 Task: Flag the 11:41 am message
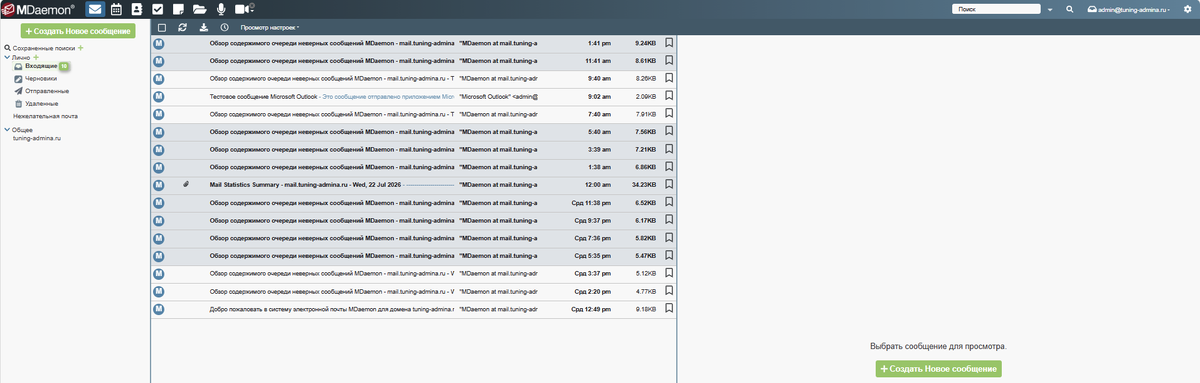tap(669, 60)
